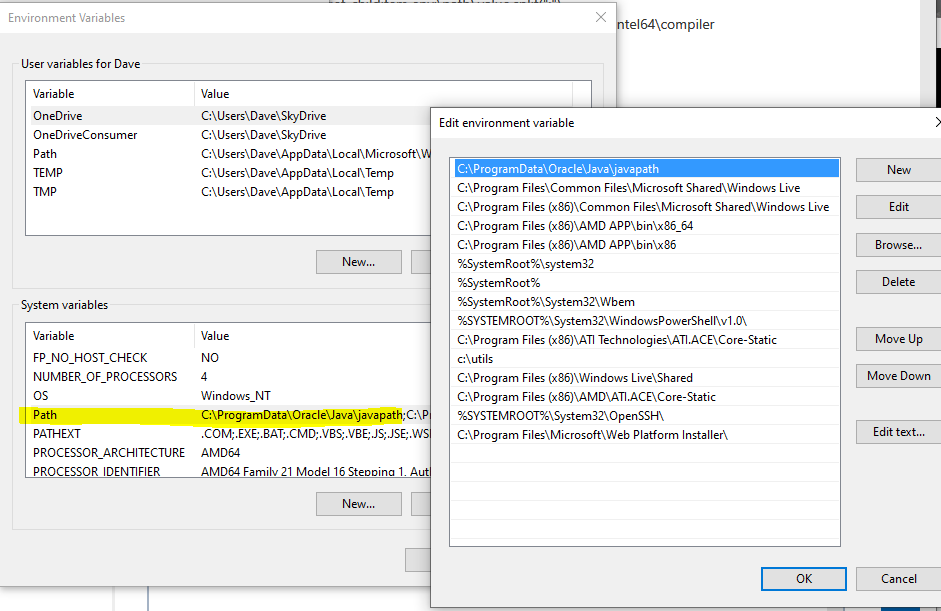Select the %SystemRoot%\system32 entry
Screen dimensions: 941x611
645,264
